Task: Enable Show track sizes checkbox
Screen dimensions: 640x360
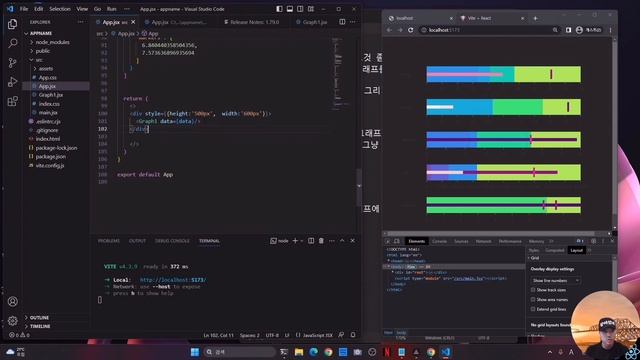Action: pyautogui.click(x=533, y=290)
